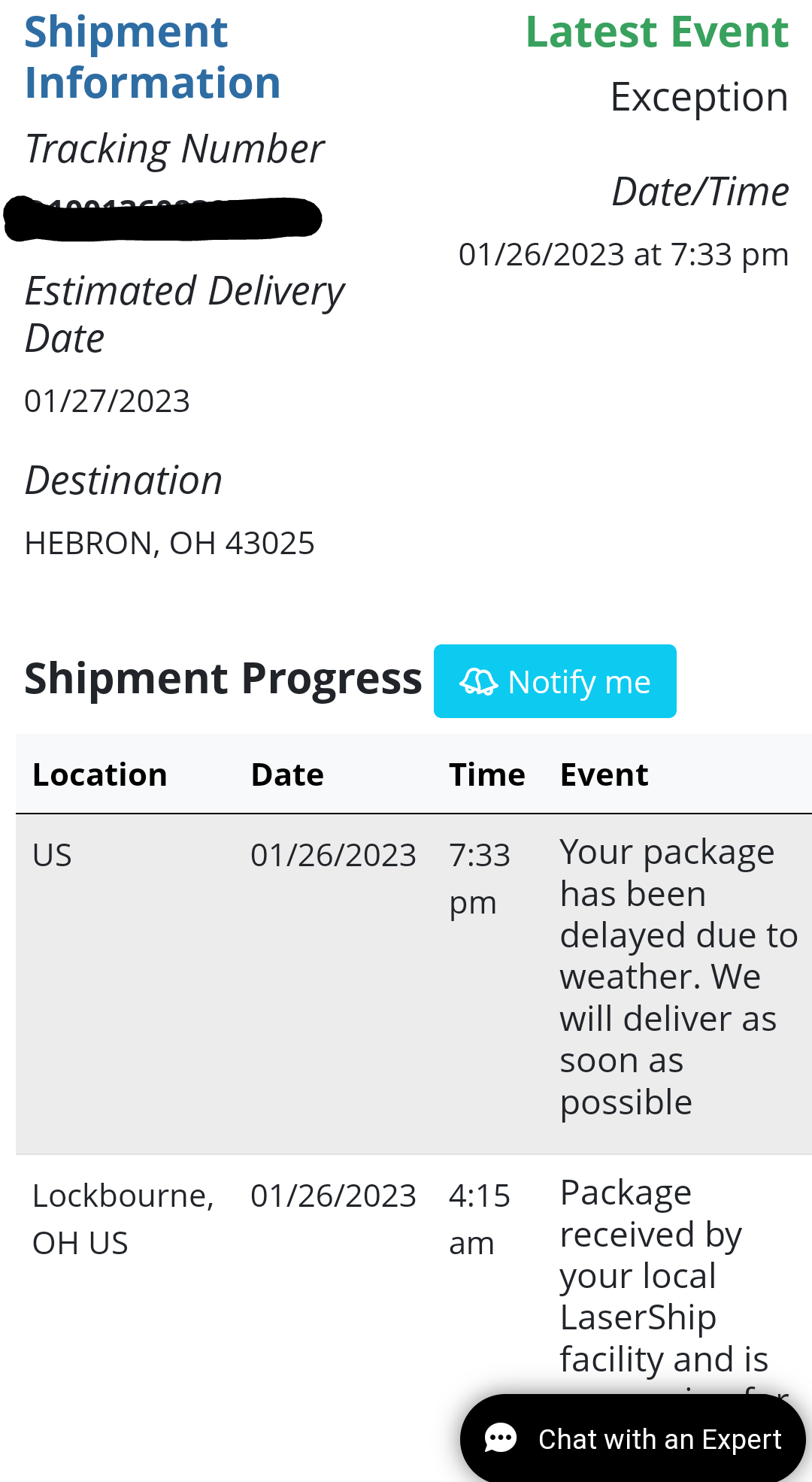Click the Location column header
This screenshot has height=1482, width=812.
click(x=99, y=775)
